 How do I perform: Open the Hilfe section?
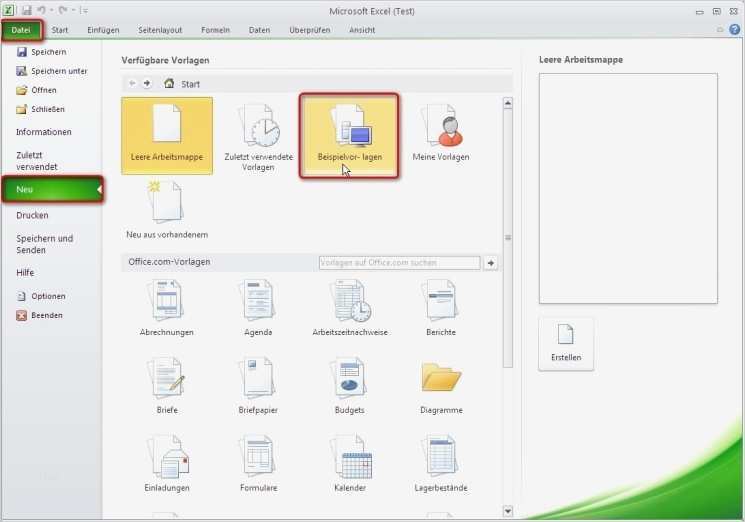25,273
